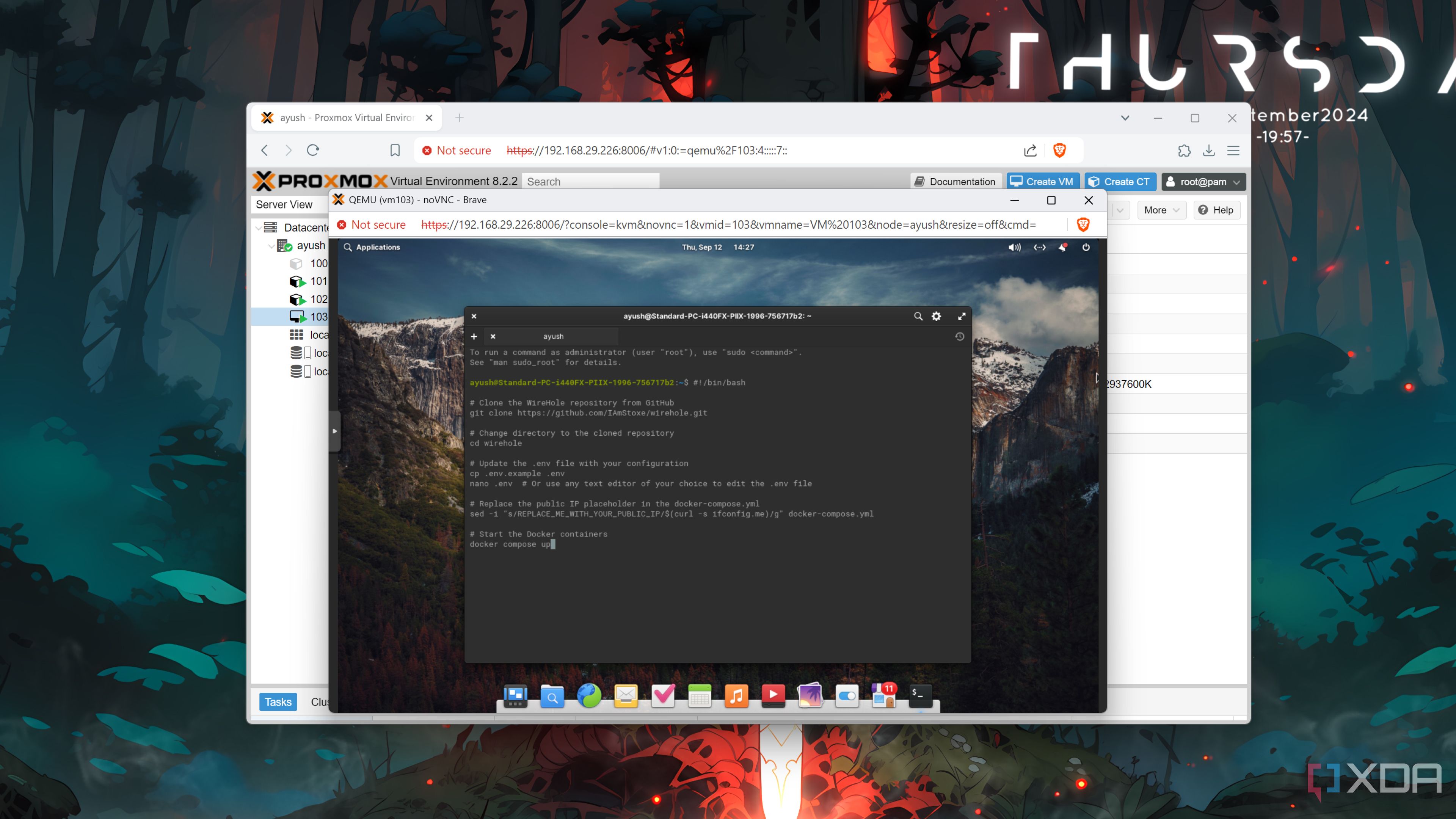
Task: Open the tab search dropdown chevron
Action: click(1125, 118)
